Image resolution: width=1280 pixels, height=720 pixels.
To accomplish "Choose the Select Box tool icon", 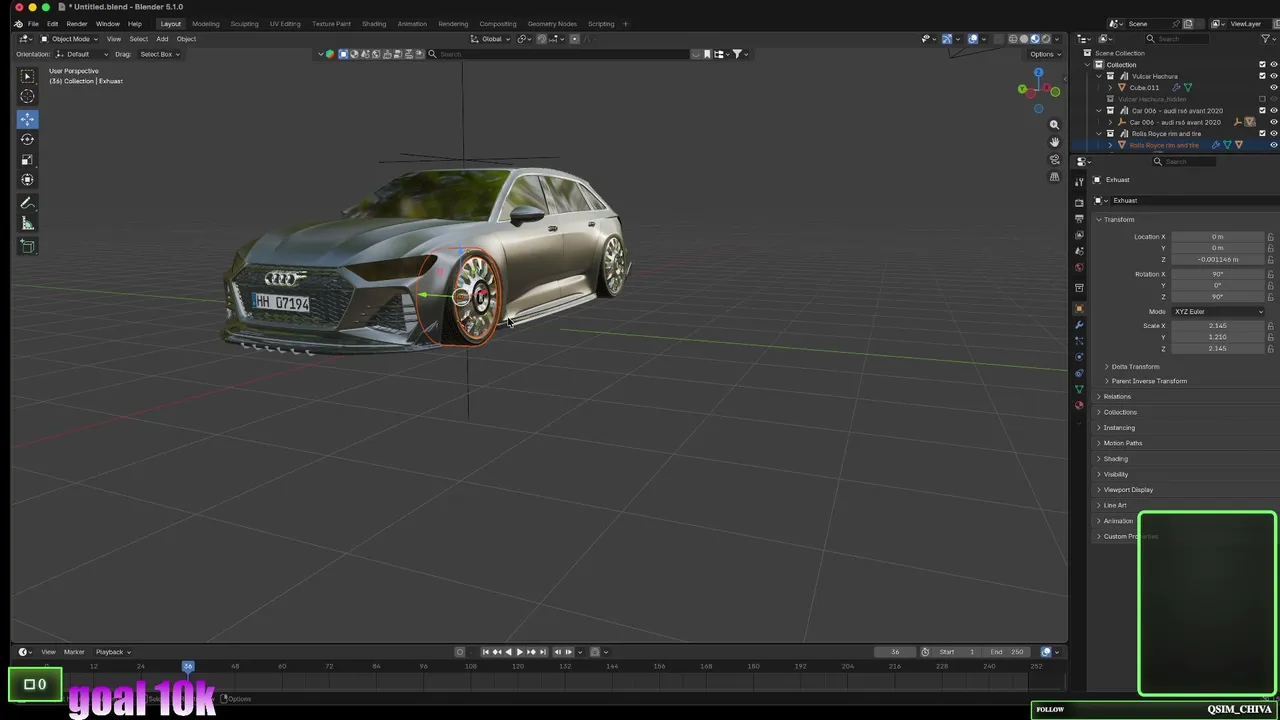I will [x=27, y=76].
